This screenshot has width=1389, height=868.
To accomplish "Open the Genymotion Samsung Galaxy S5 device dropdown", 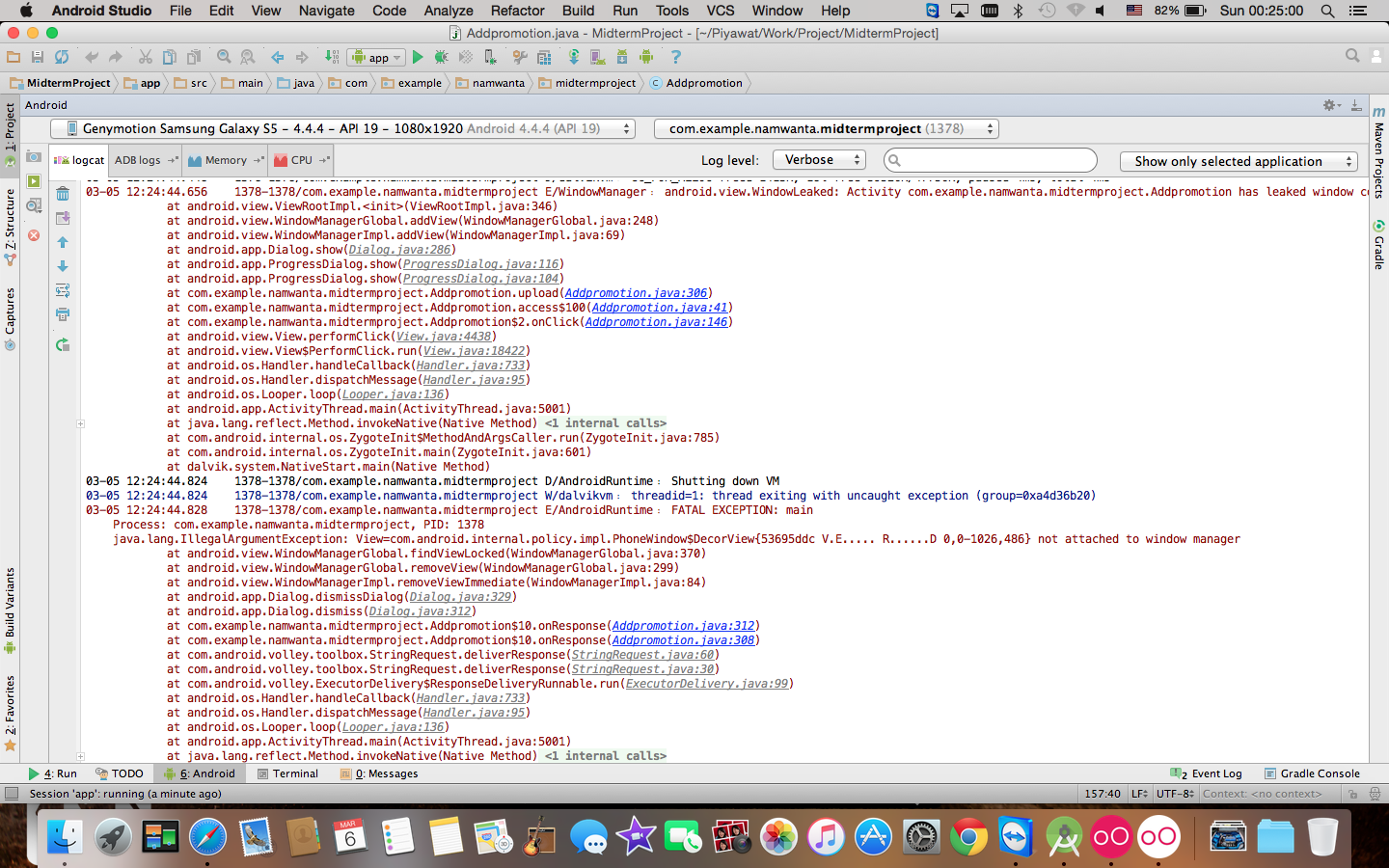I will click(x=342, y=129).
